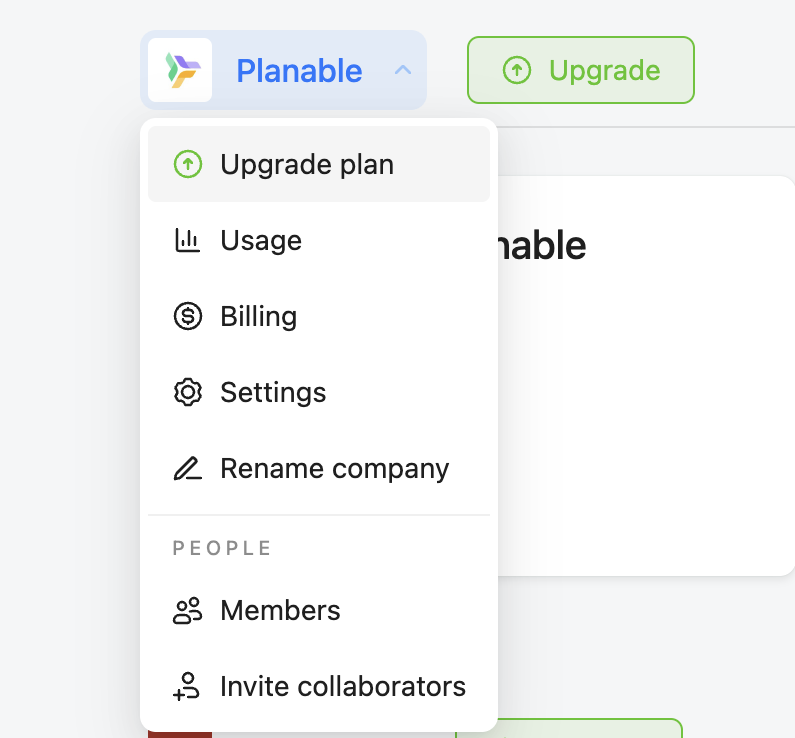Click the Planable workspace name
Viewport: 795px width, 738px height.
pyautogui.click(x=299, y=70)
